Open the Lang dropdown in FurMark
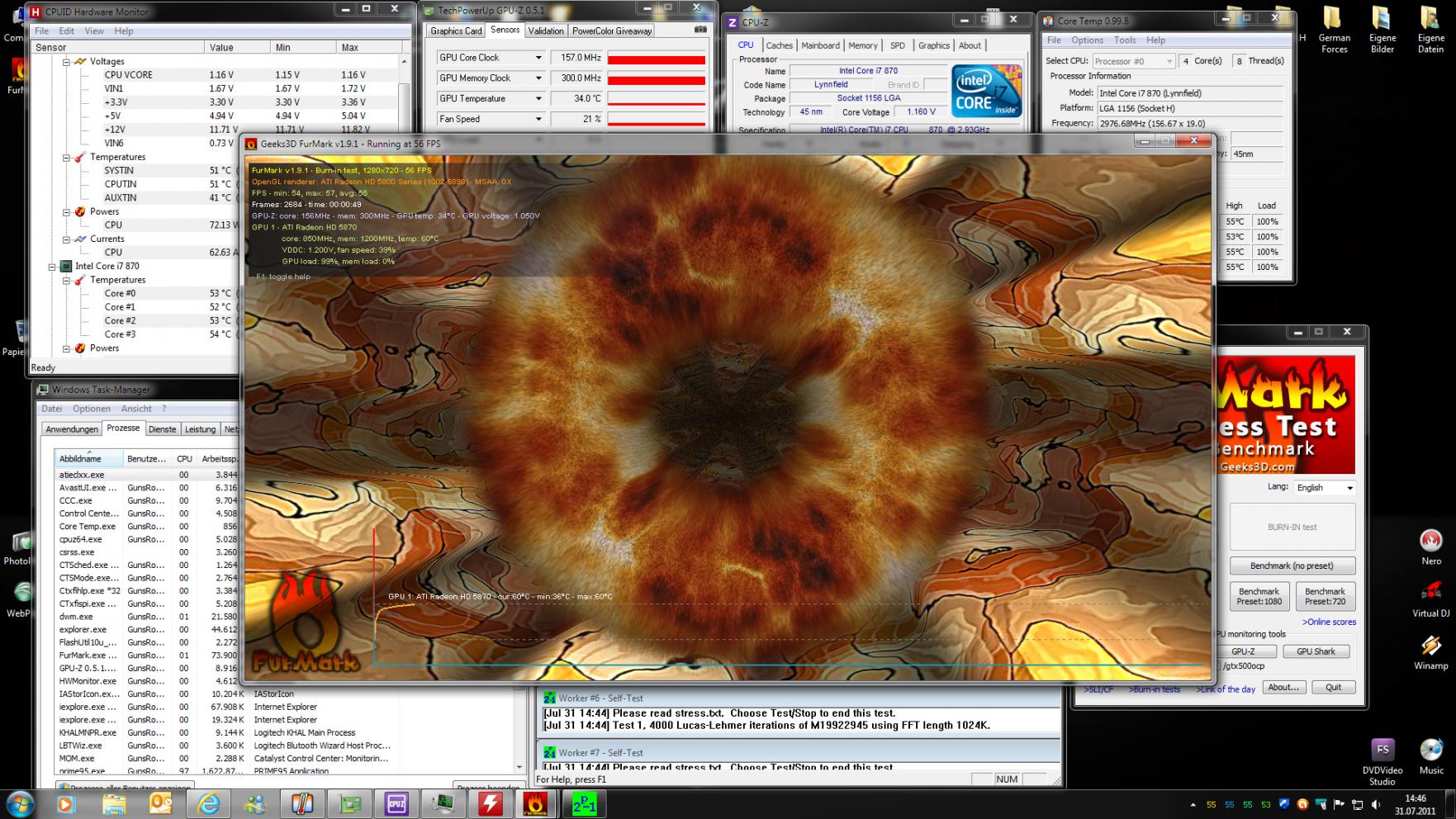The image size is (1456, 819). tap(1325, 488)
